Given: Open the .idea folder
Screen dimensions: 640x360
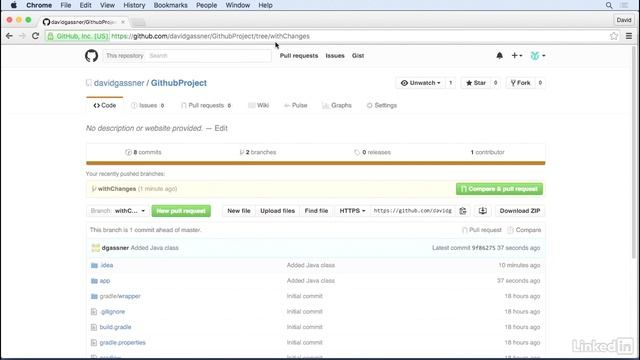Looking at the screenshot, I should click(107, 265).
